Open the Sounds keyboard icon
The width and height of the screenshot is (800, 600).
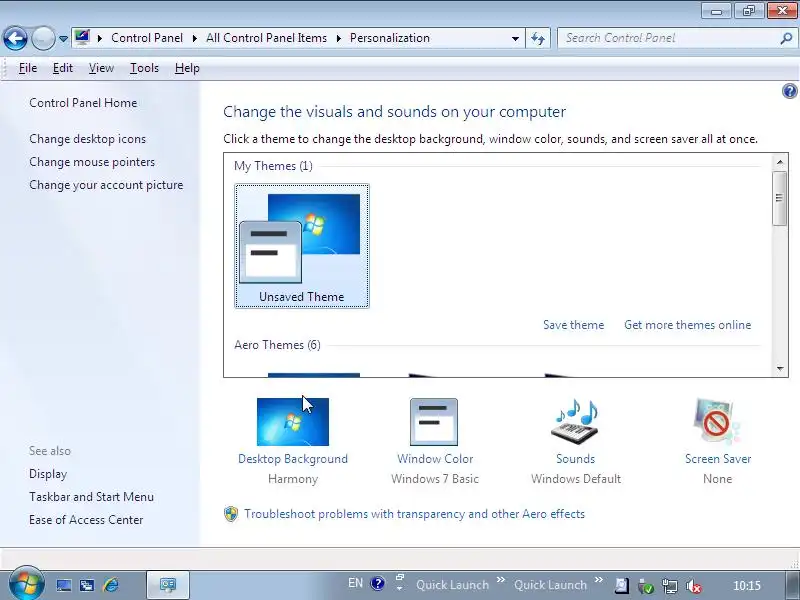click(575, 422)
